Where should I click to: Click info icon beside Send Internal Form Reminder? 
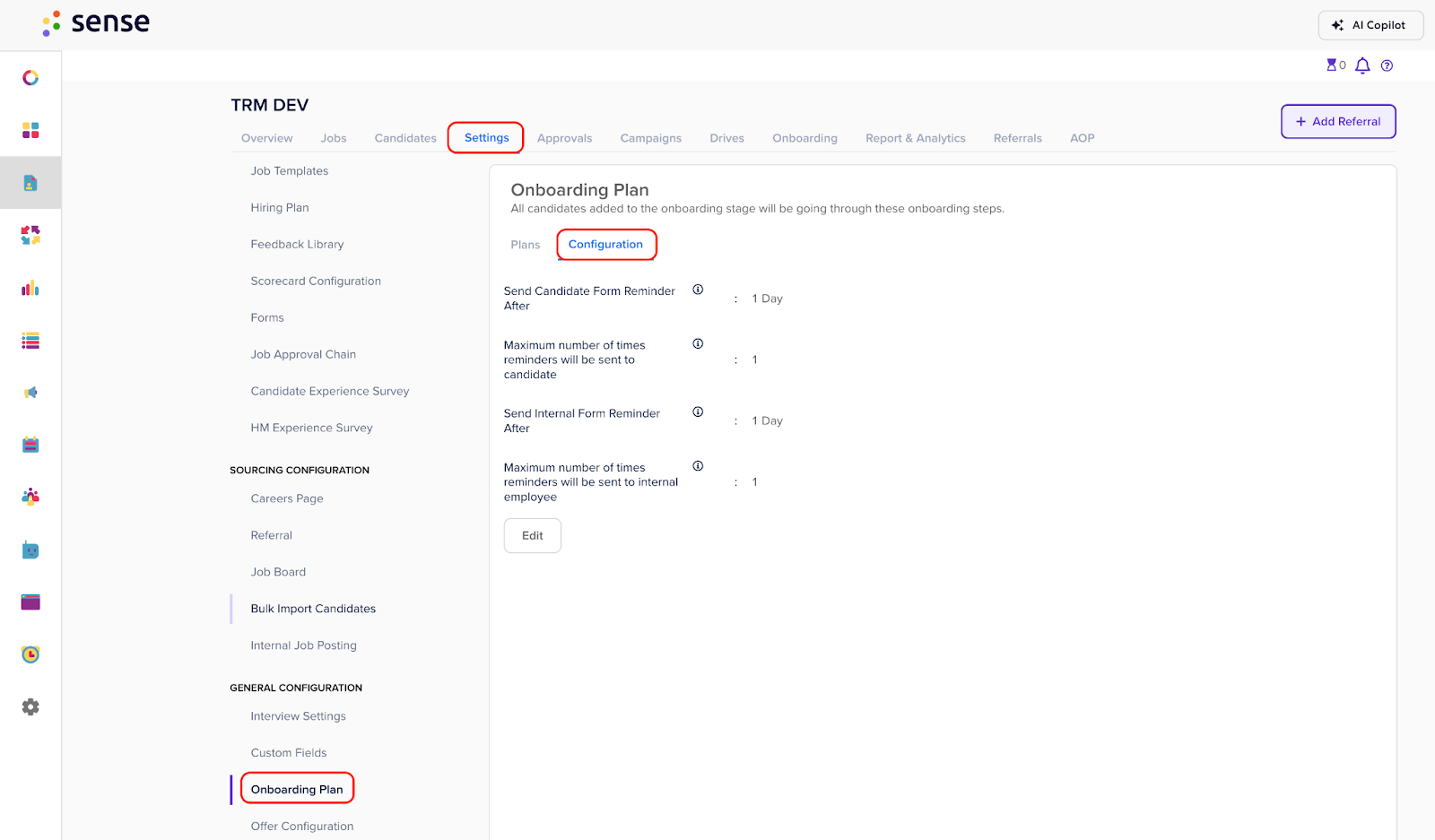click(698, 412)
